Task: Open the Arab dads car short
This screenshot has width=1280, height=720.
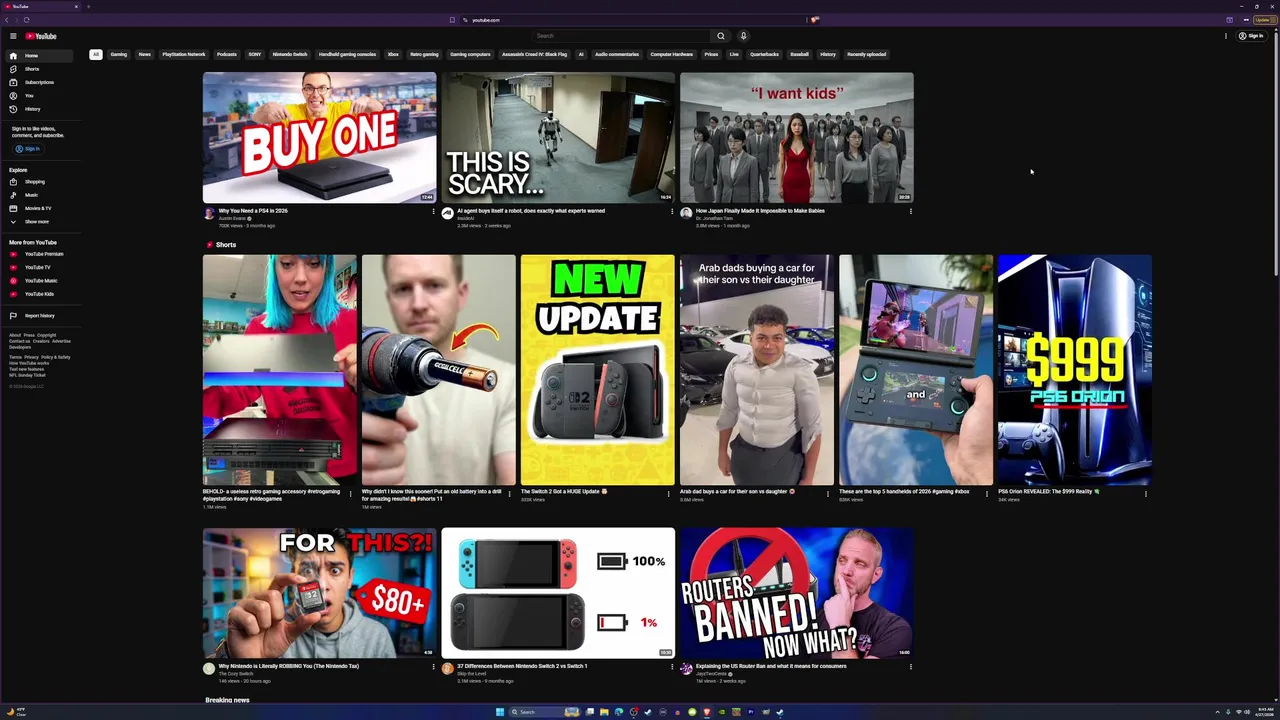Action: tap(757, 370)
